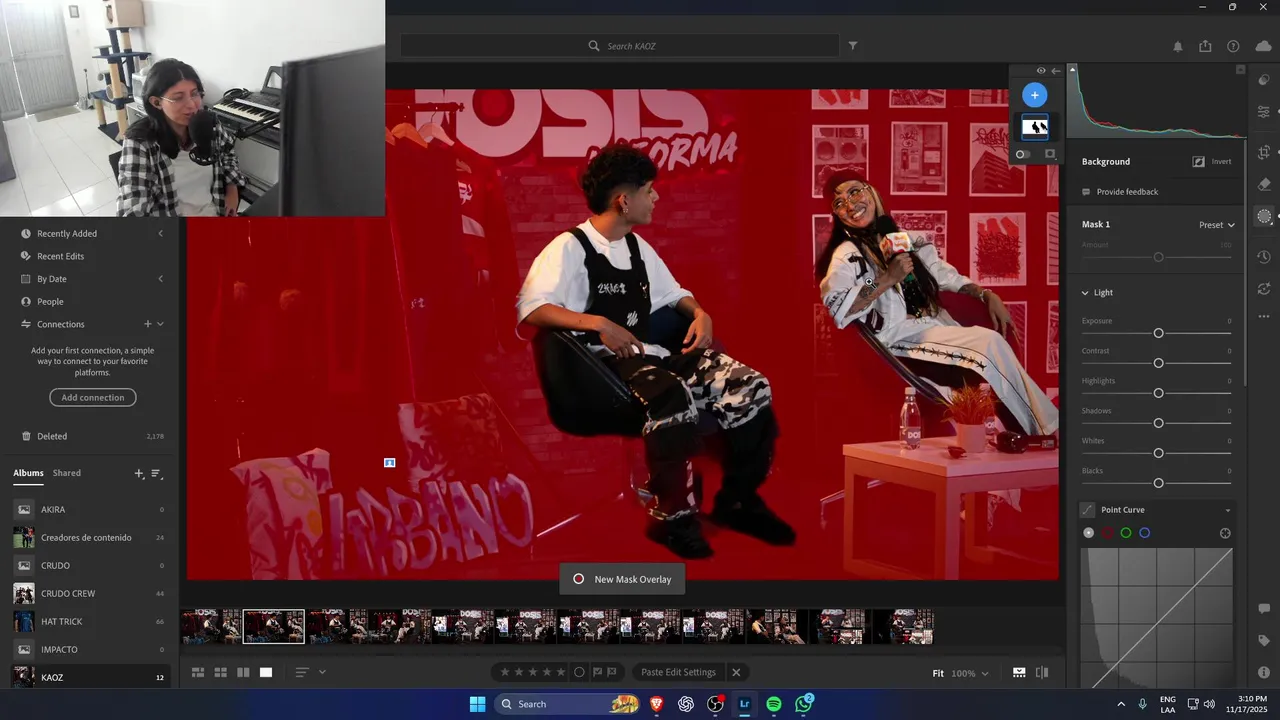The image size is (1280, 720).
Task: Open the Help question mark icon
Action: click(x=1233, y=46)
